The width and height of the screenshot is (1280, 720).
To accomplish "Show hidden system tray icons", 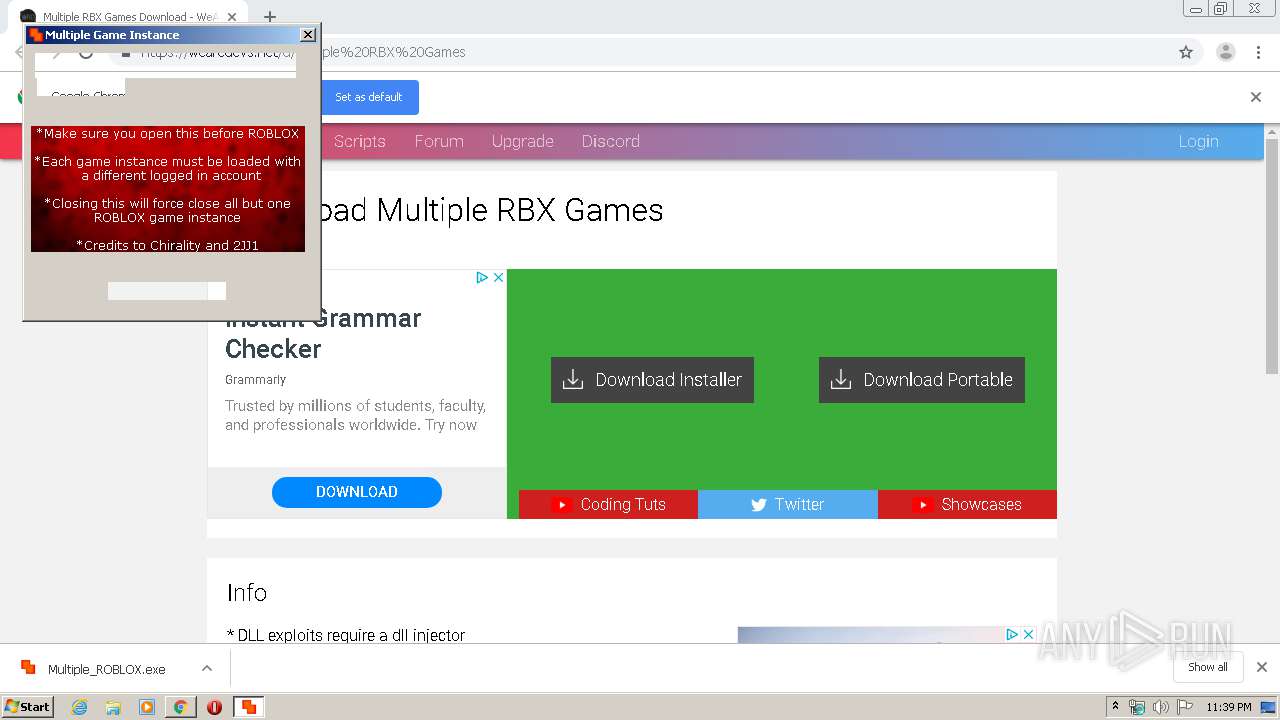I will coord(1115,707).
